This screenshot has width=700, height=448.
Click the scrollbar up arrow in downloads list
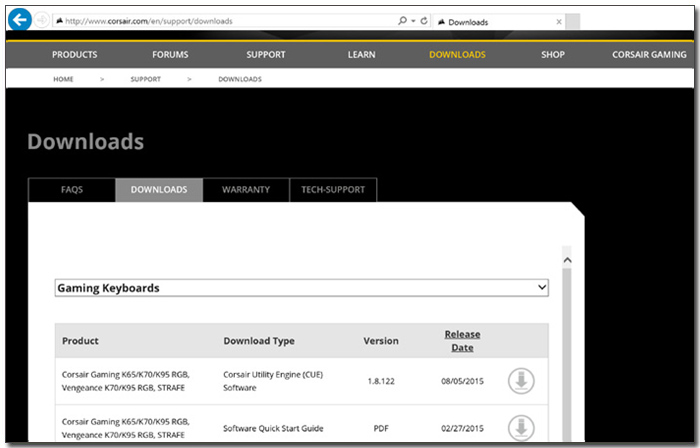point(567,260)
